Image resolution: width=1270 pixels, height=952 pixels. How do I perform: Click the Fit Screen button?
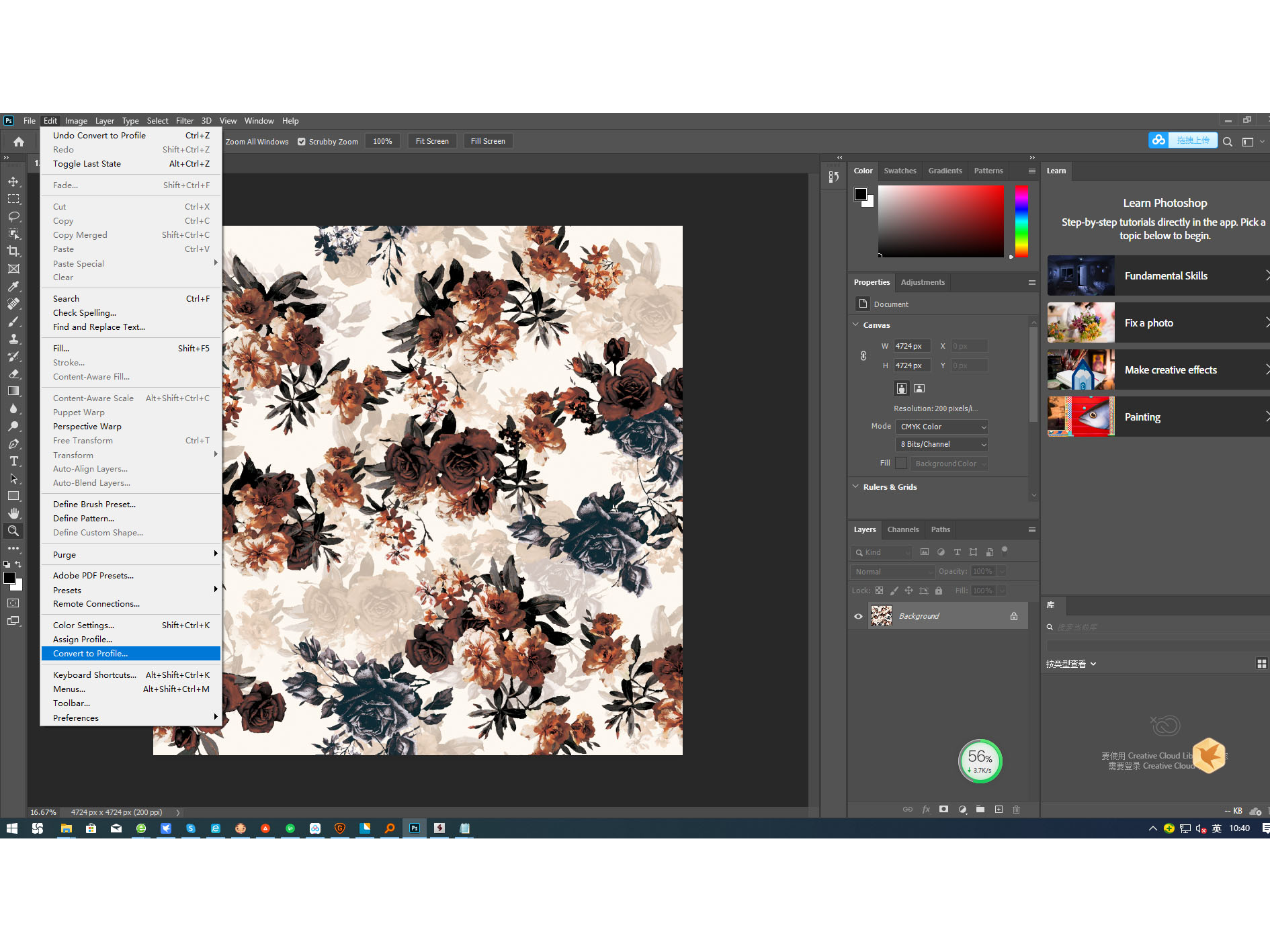432,141
